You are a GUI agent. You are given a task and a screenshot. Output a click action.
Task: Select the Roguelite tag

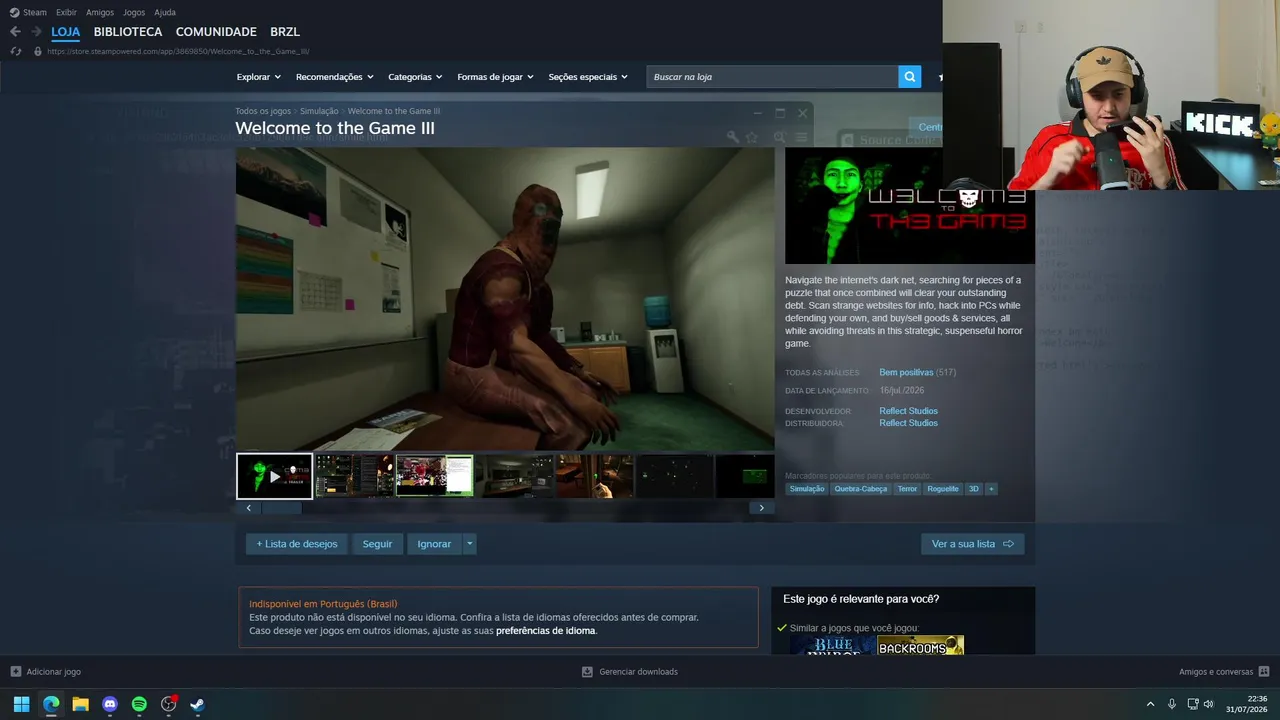(943, 489)
